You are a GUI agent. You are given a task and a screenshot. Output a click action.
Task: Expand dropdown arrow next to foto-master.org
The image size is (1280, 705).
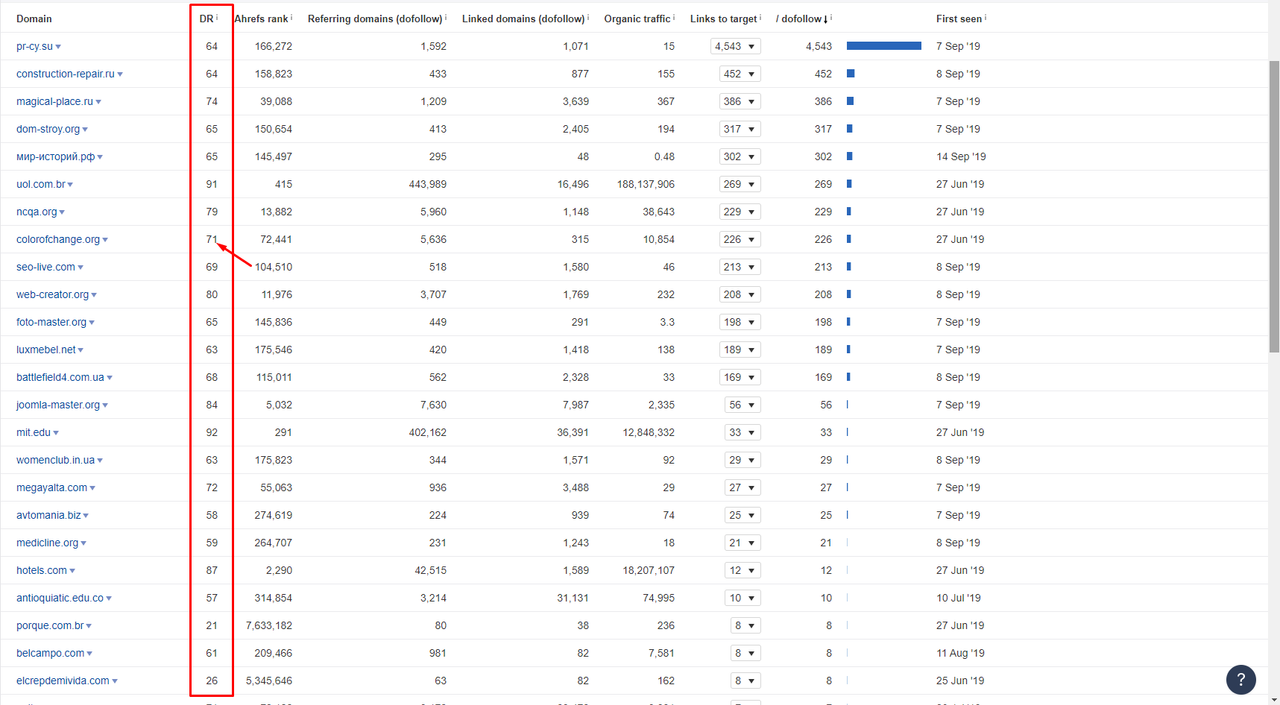tap(91, 323)
